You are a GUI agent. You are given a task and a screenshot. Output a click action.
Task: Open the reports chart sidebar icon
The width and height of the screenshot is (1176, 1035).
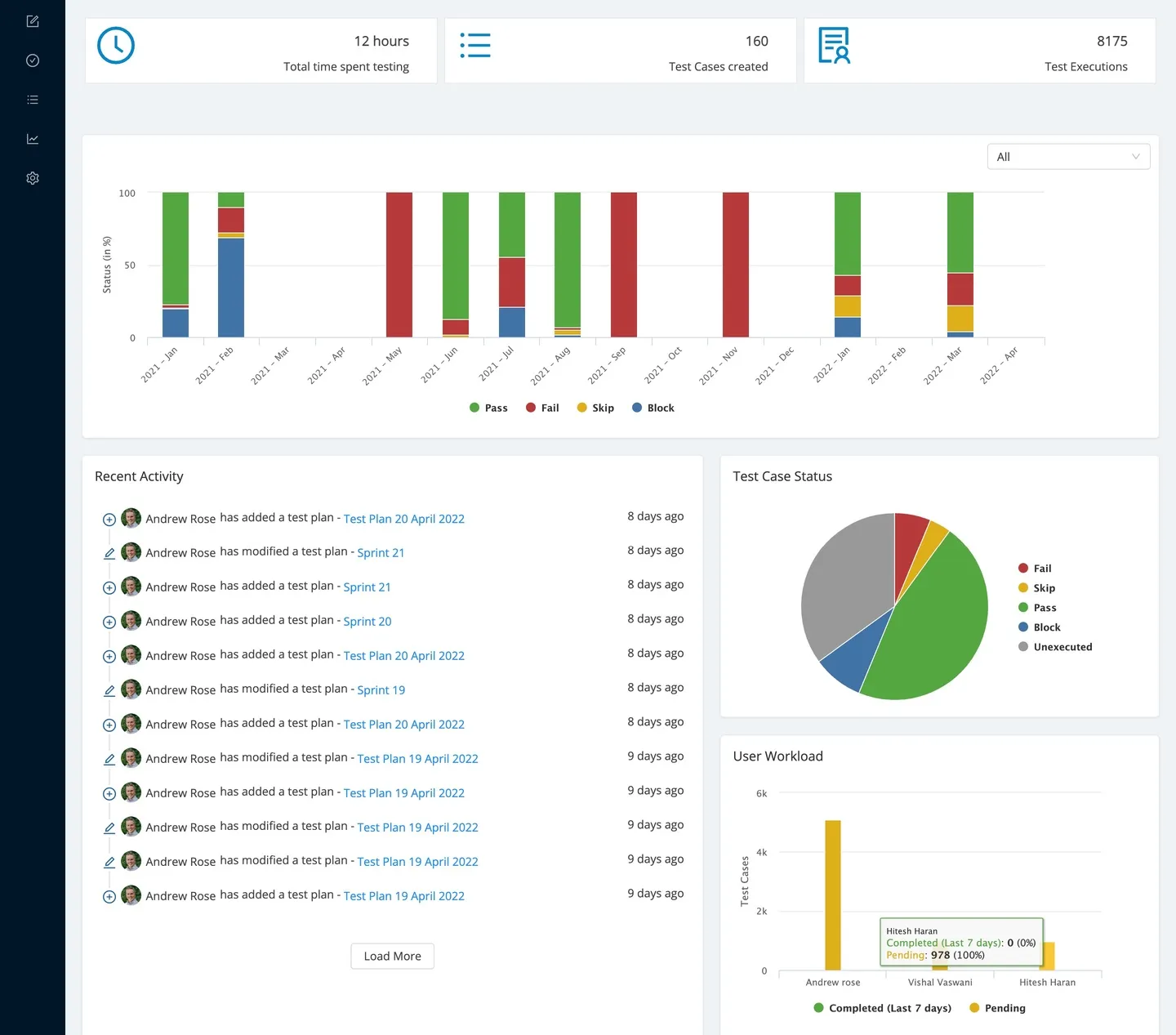(x=33, y=139)
